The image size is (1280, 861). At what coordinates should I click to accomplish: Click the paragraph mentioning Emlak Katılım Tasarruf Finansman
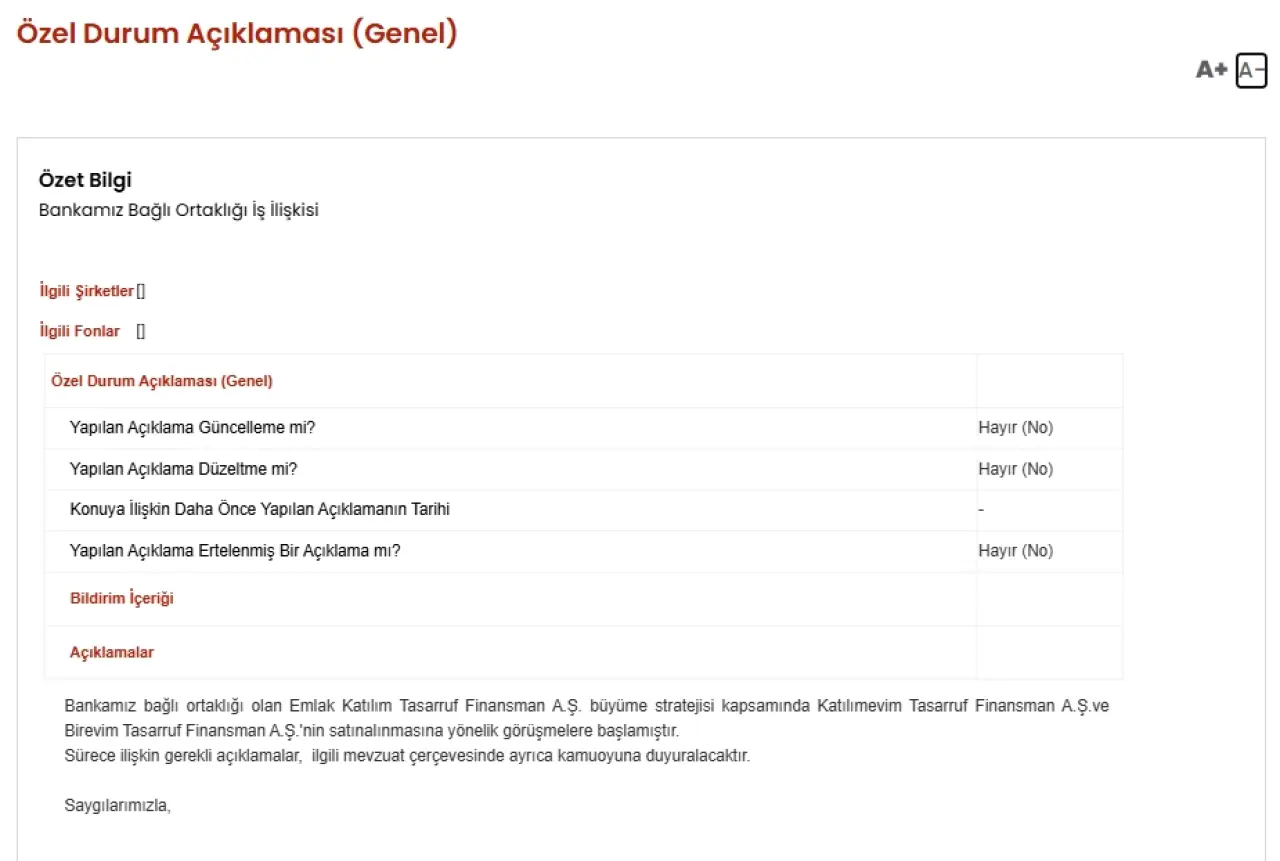click(586, 718)
